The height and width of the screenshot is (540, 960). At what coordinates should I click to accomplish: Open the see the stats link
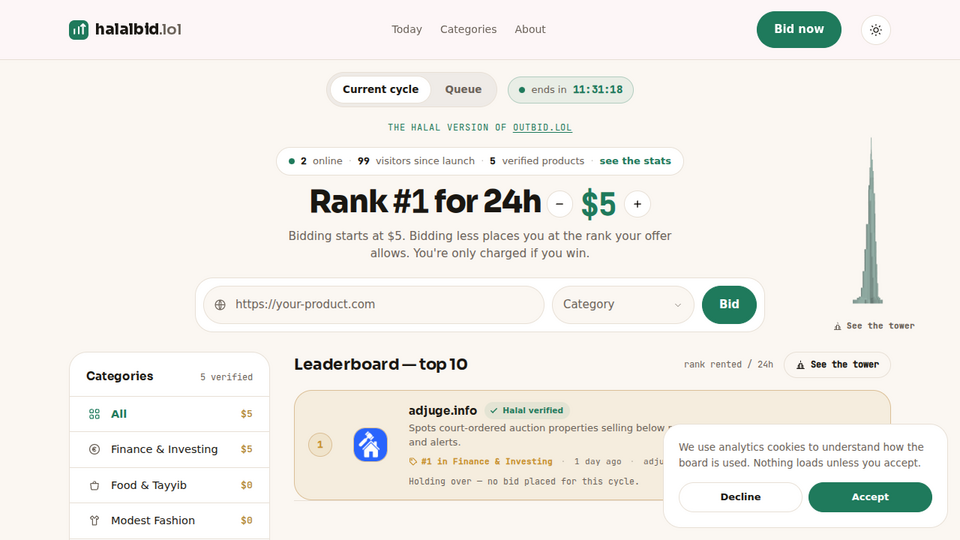point(635,161)
